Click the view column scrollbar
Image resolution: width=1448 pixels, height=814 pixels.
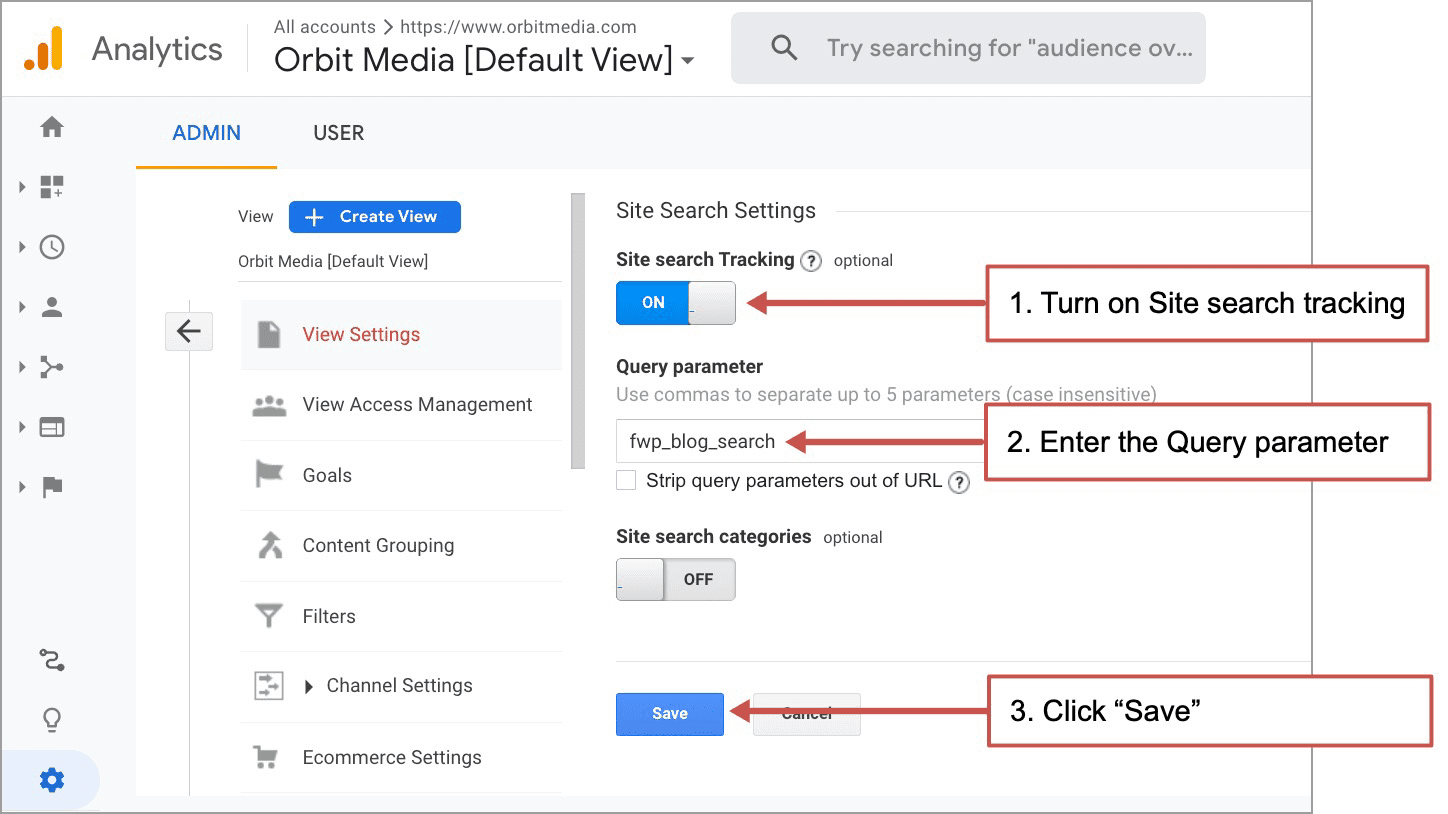[577, 330]
